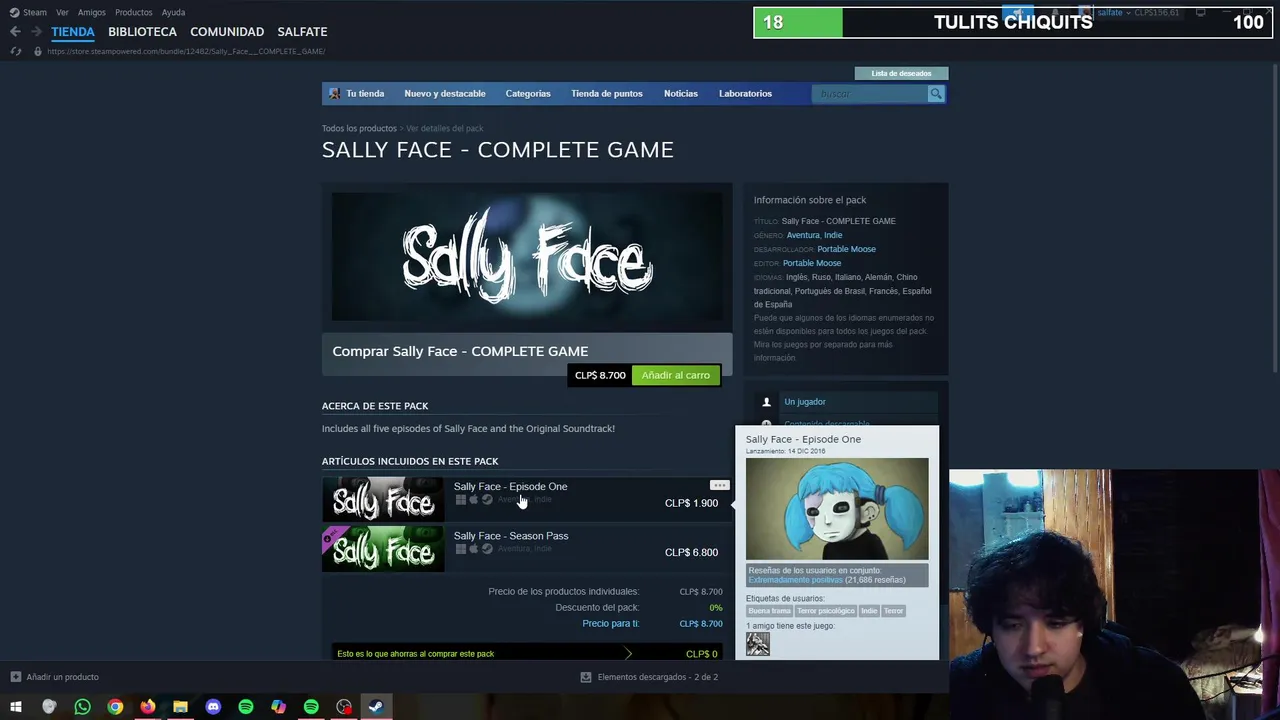Click the Buena trama tag
Image resolution: width=1280 pixels, height=720 pixels.
[769, 611]
